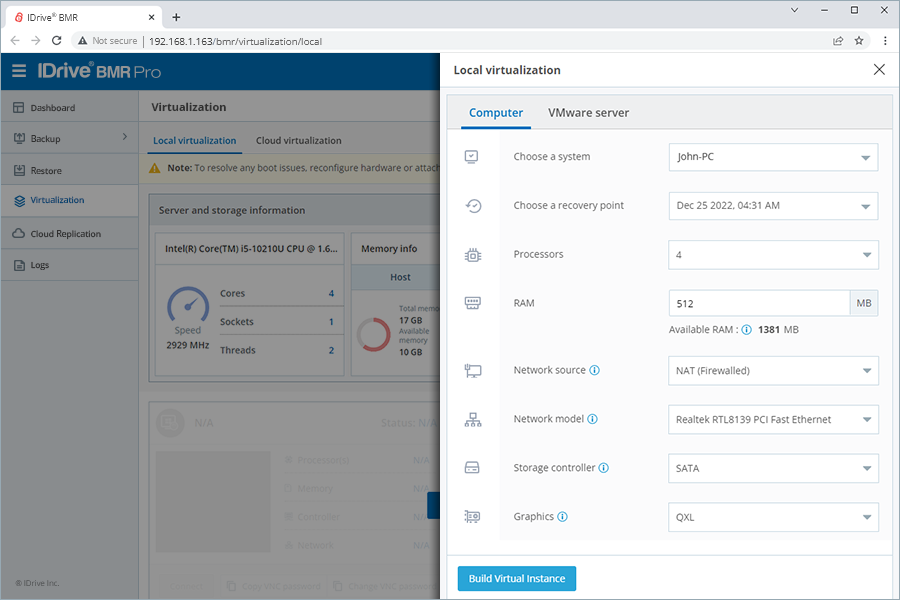The width and height of the screenshot is (900, 600).
Task: Click the recovery point history icon
Action: coord(473,206)
